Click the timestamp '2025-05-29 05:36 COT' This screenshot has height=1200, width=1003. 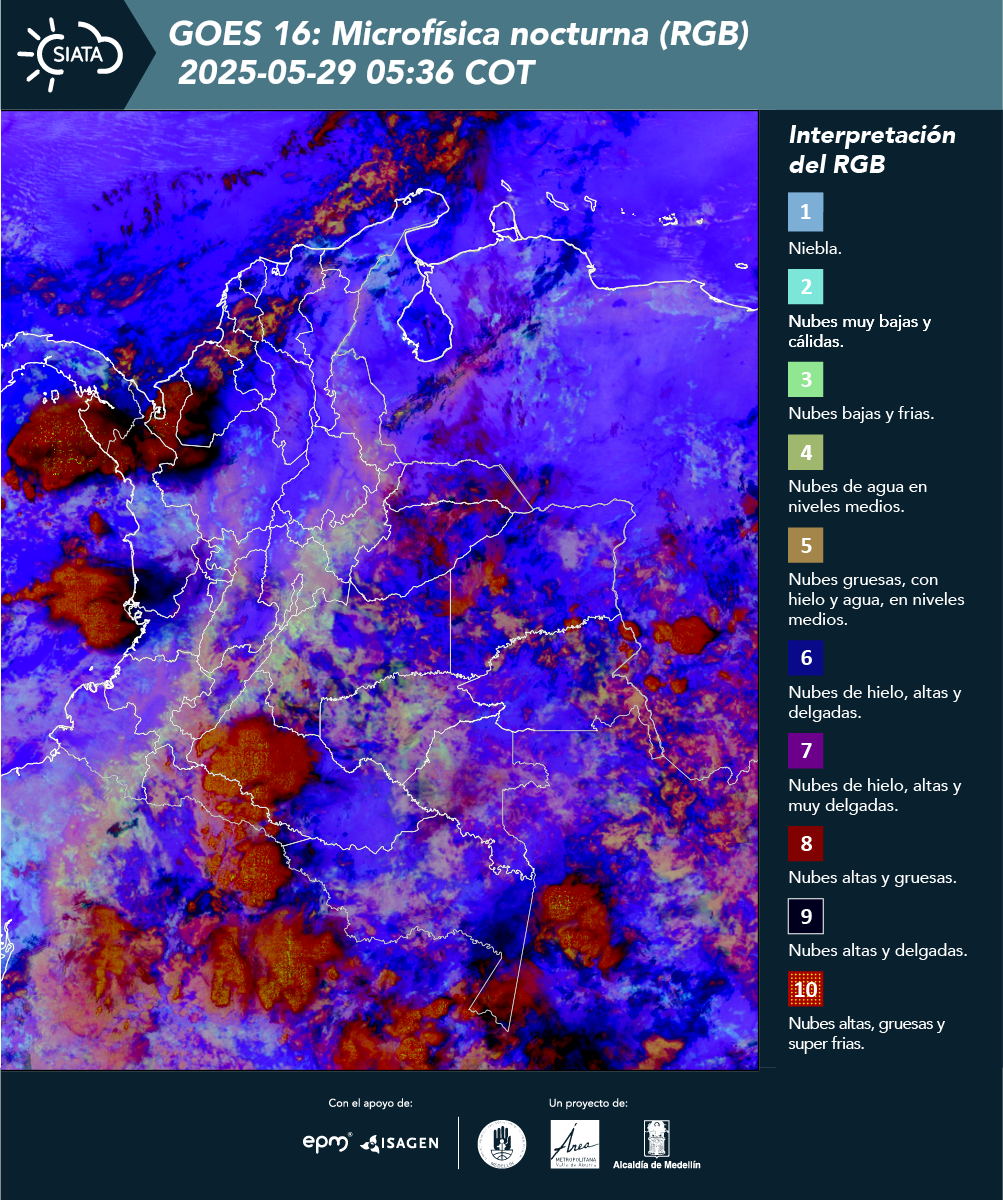click(357, 73)
